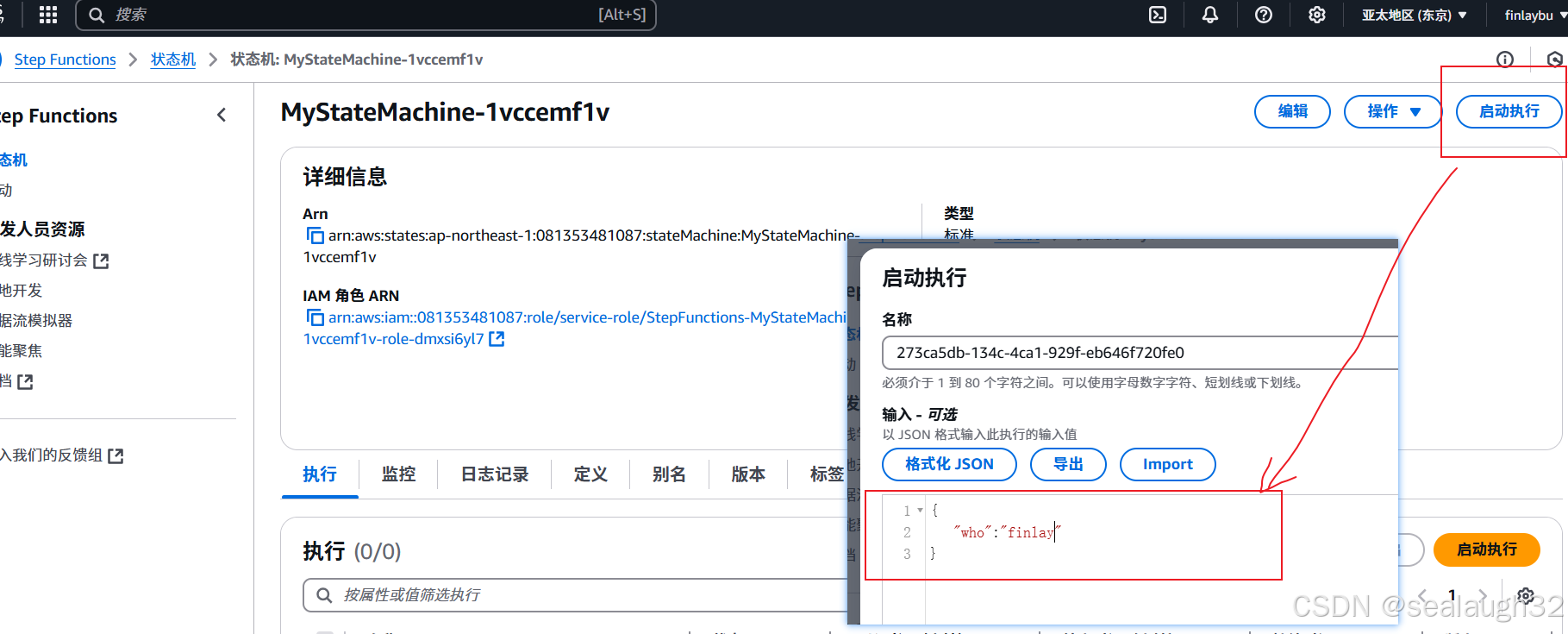
Task: Go to next page of executions
Action: [1483, 595]
